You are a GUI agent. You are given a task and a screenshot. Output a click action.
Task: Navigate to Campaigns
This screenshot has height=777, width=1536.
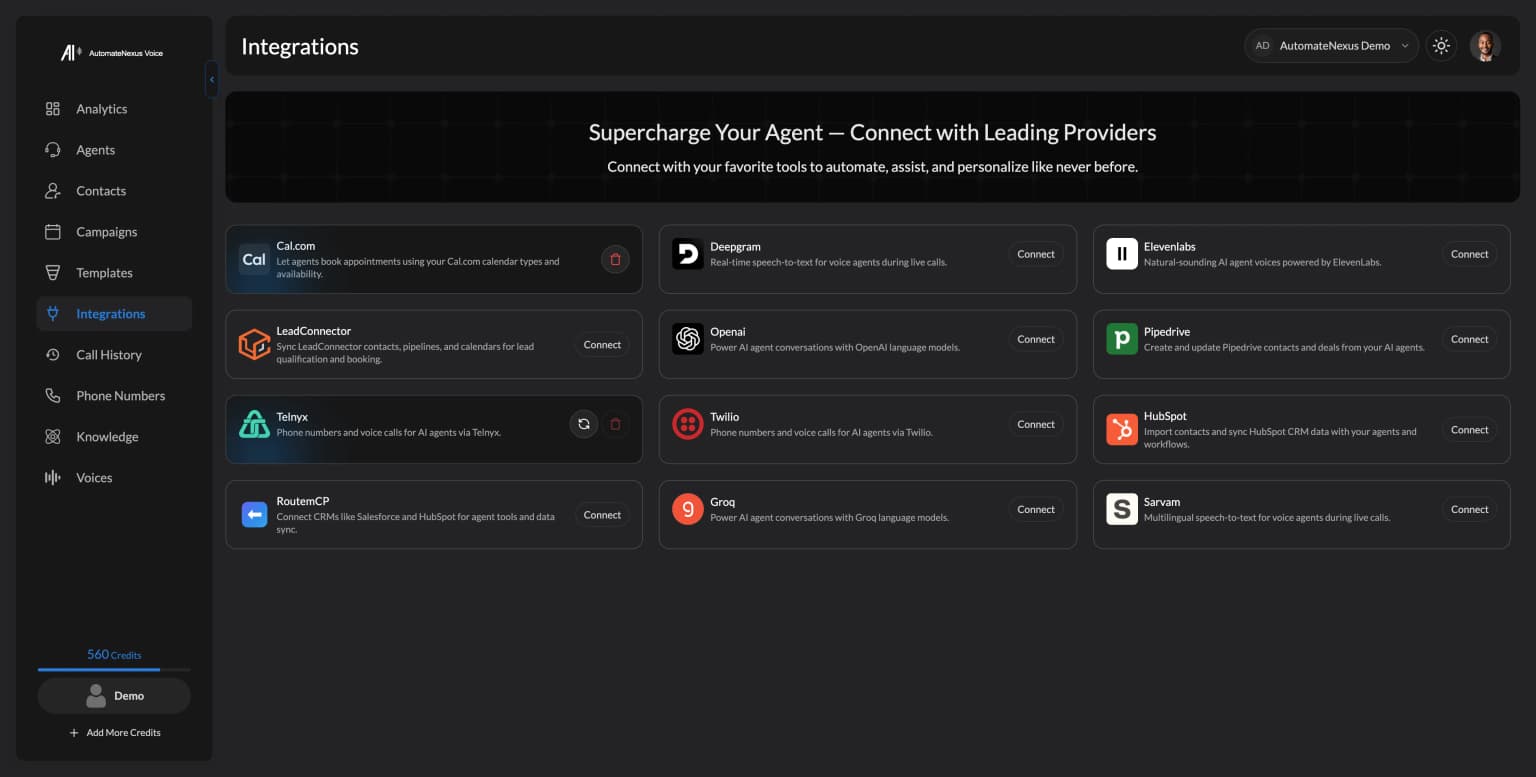pos(114,232)
